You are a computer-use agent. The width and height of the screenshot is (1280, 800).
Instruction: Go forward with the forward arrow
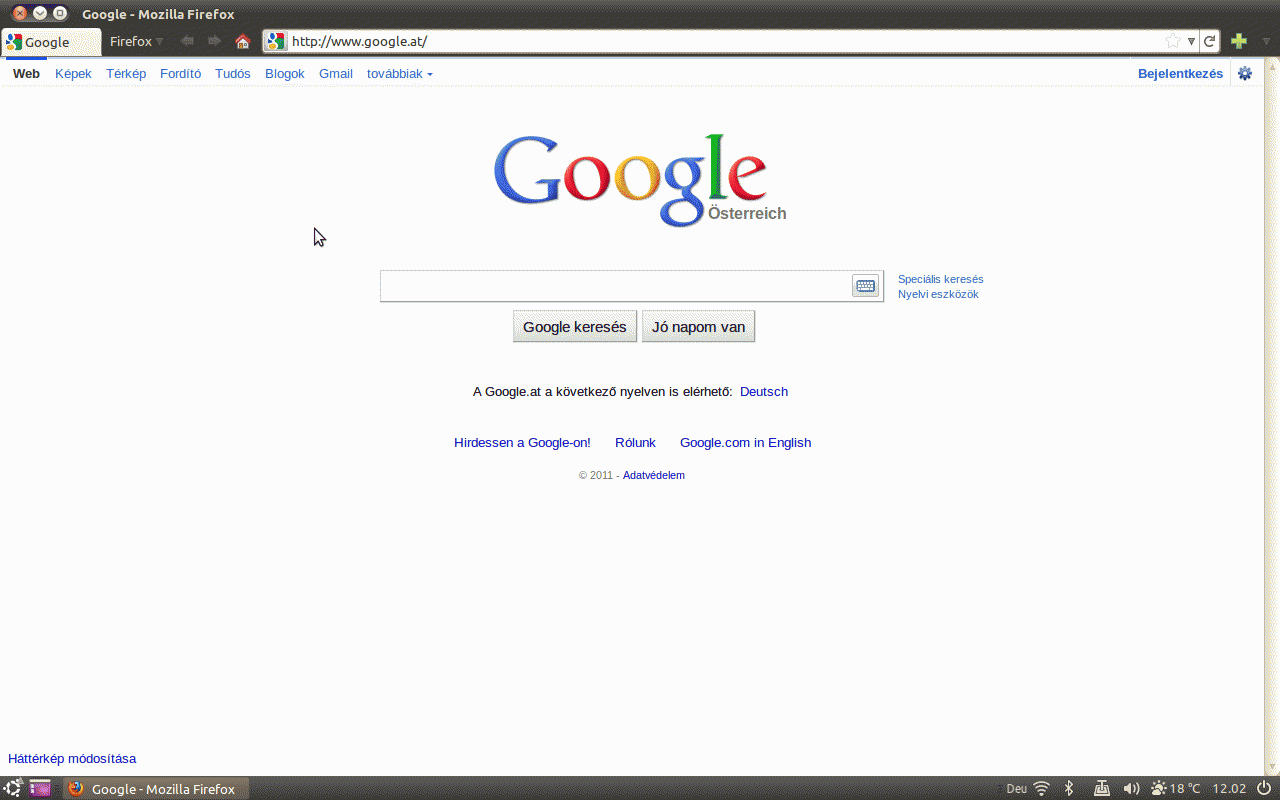214,41
